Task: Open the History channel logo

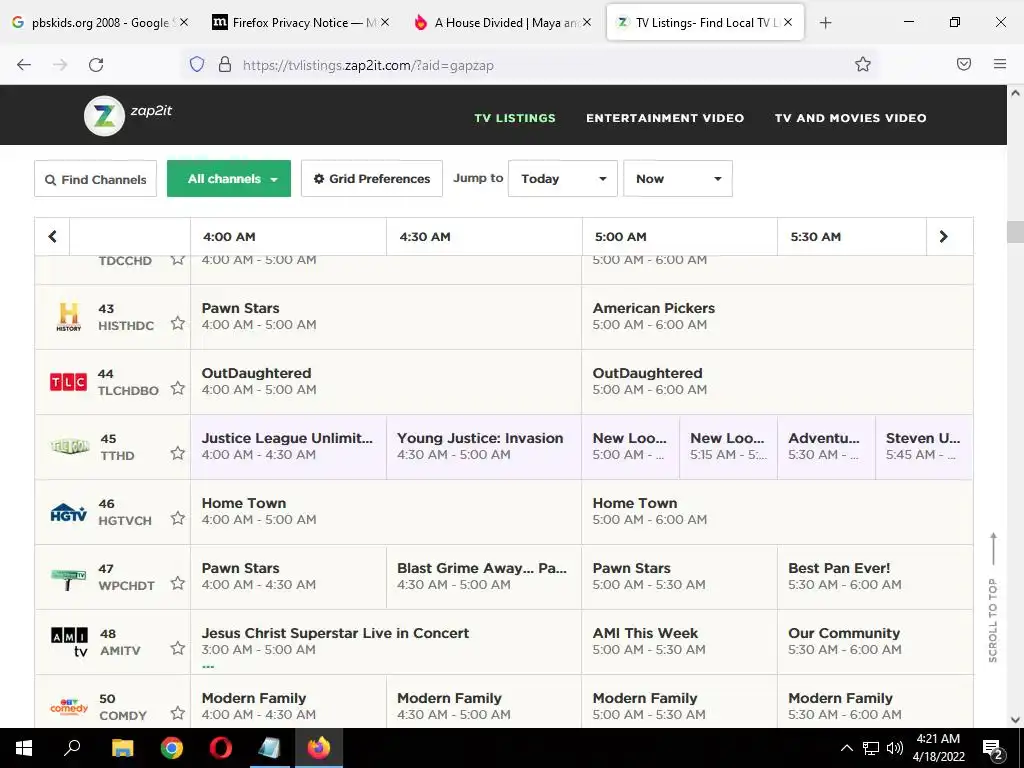Action: tap(69, 317)
